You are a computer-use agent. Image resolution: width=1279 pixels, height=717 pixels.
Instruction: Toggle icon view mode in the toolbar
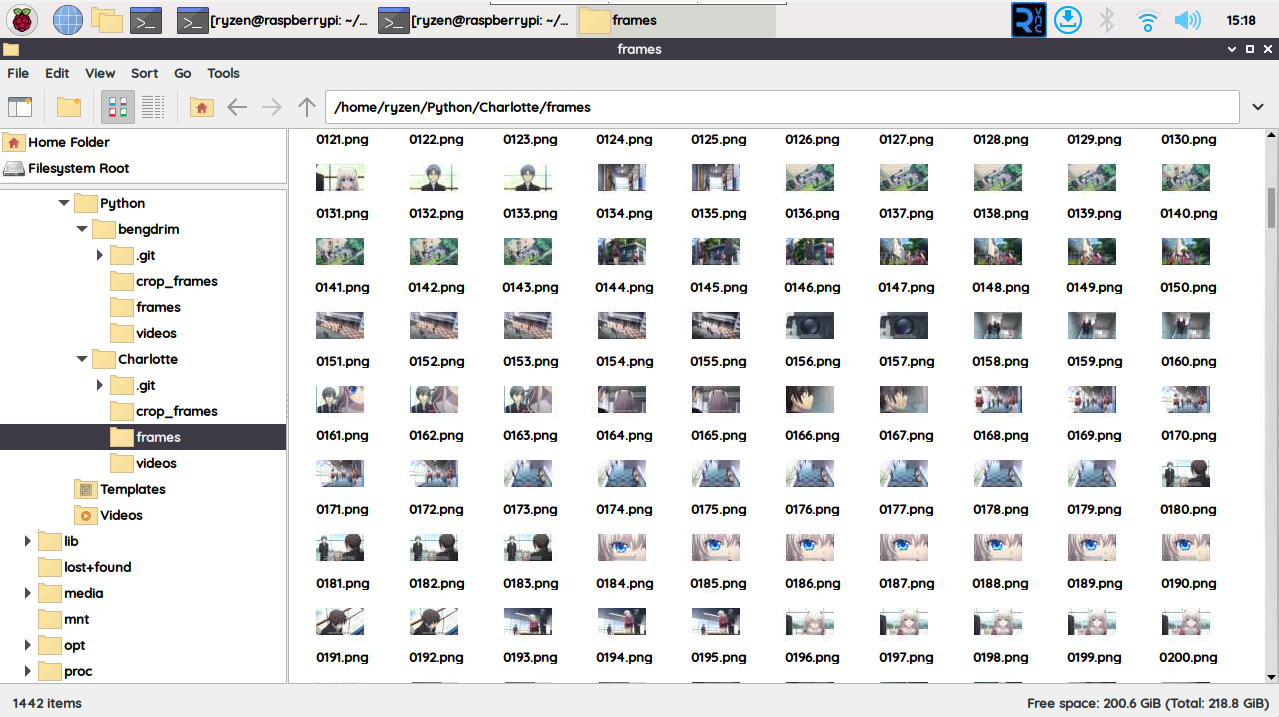click(x=117, y=106)
